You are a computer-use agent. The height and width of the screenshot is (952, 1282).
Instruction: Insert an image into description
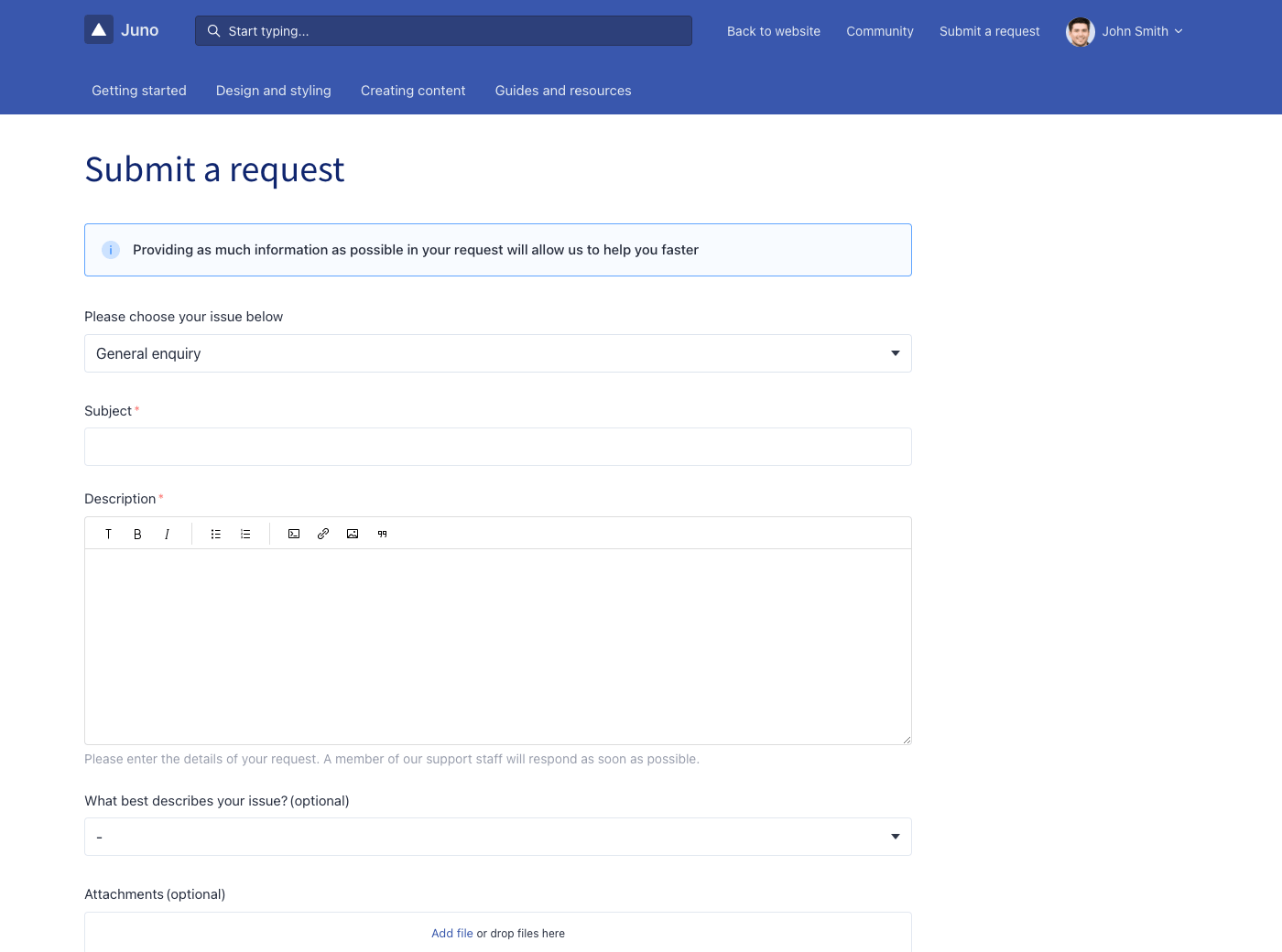point(353,534)
